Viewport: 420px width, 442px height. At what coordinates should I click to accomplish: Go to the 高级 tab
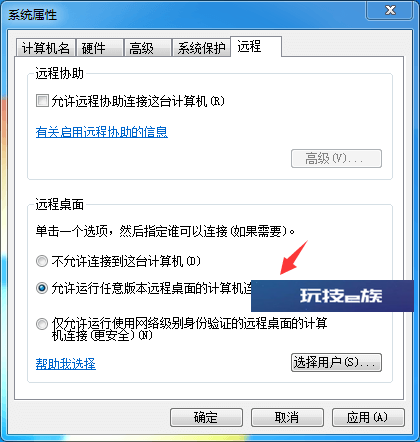click(147, 48)
